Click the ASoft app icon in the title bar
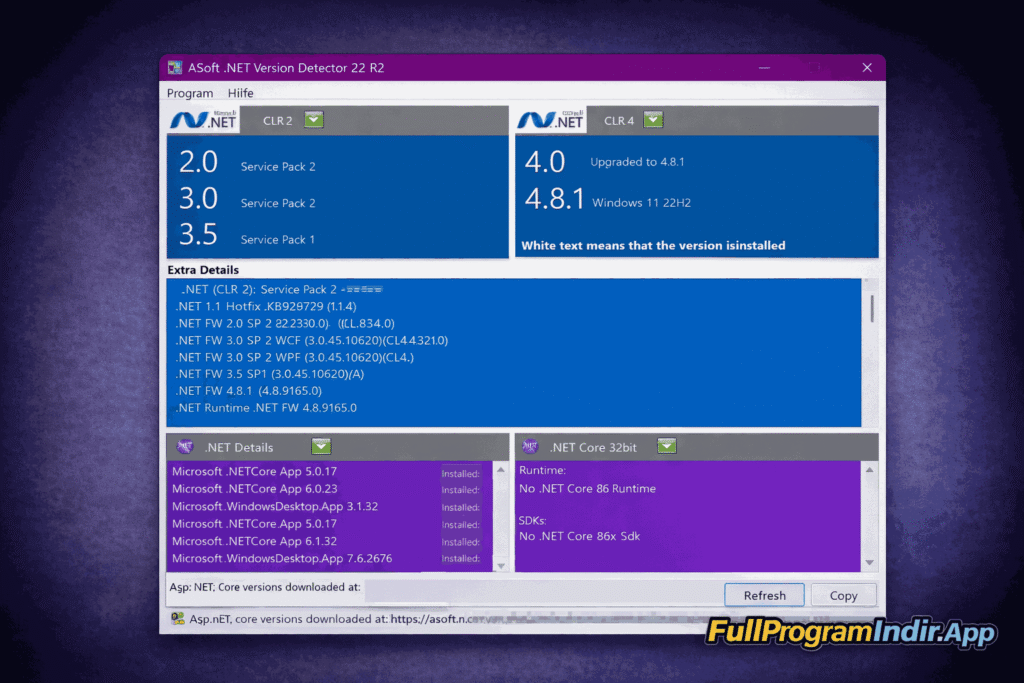1024x683 pixels. tap(177, 67)
